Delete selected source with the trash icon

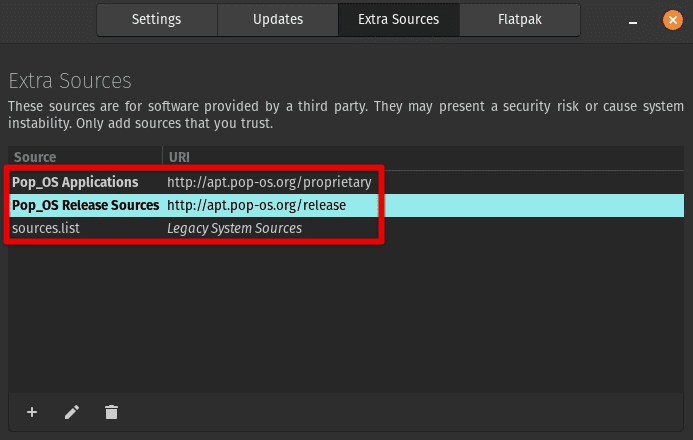pyautogui.click(x=111, y=412)
